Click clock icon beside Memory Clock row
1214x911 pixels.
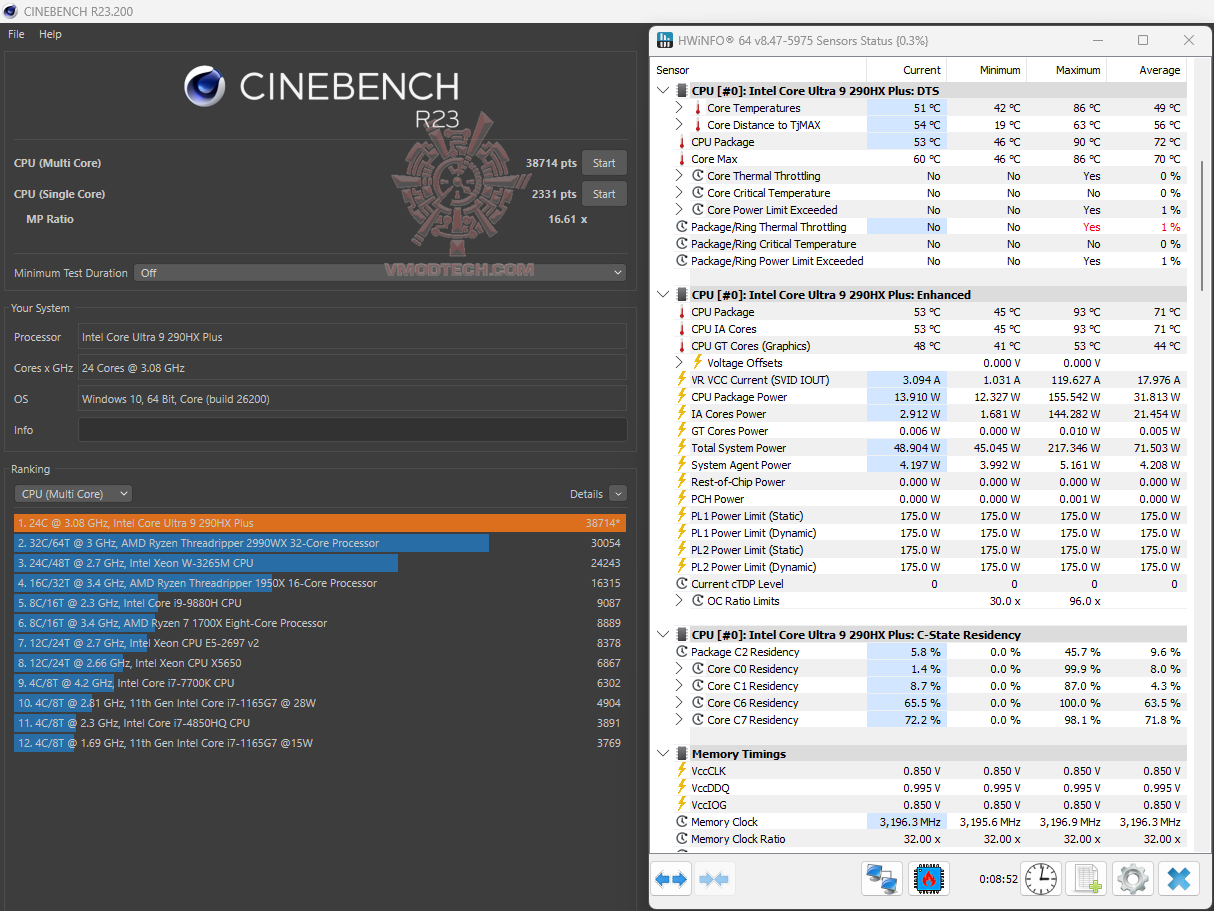pyautogui.click(x=682, y=822)
